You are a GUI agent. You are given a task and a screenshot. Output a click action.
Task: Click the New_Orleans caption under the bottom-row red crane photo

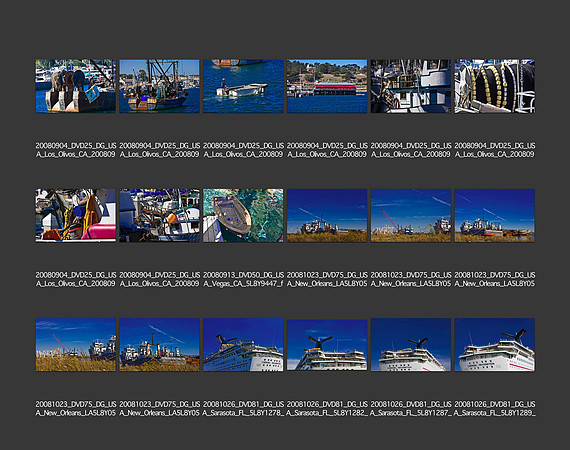click(x=76, y=409)
